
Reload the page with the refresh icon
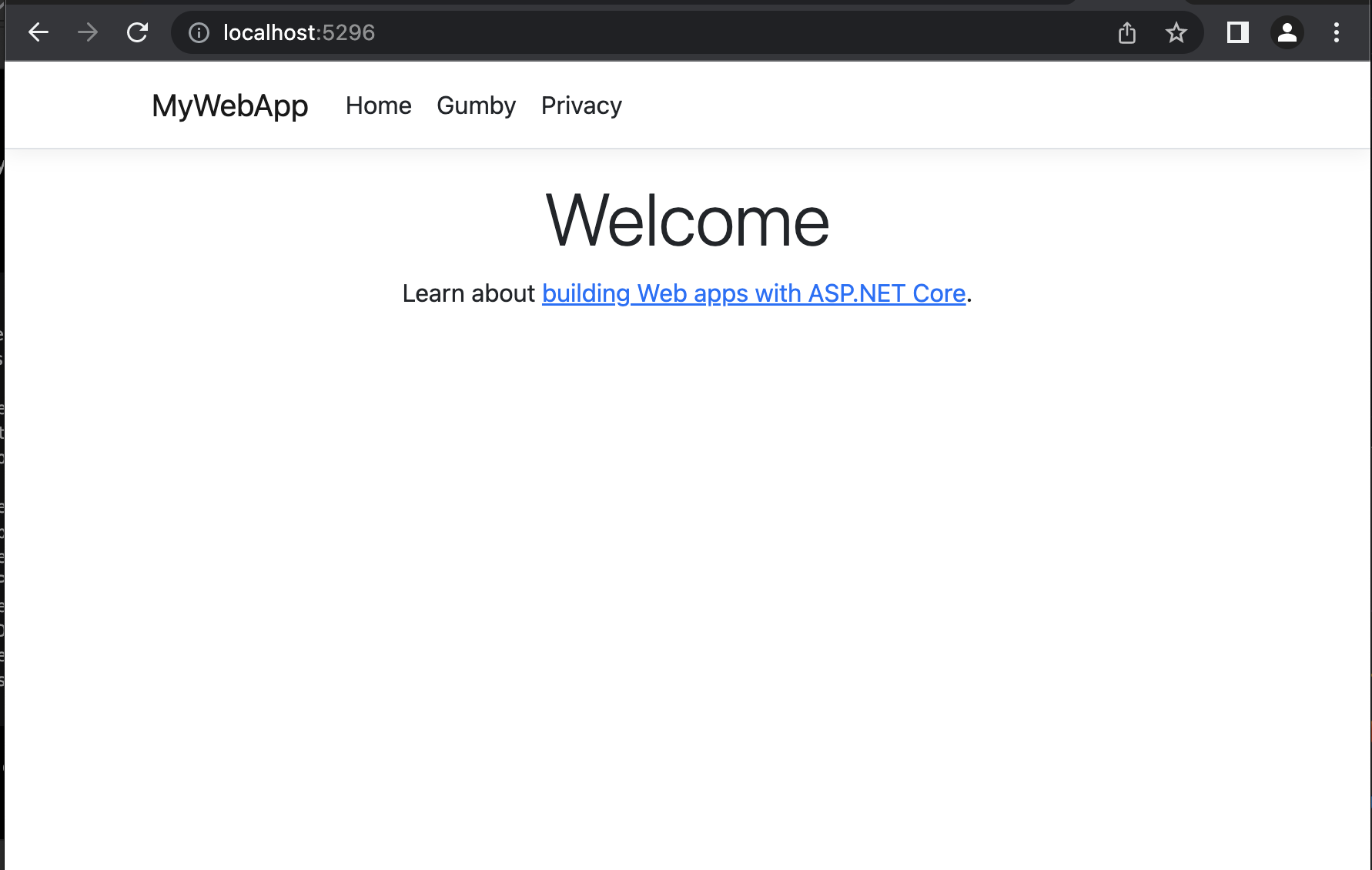click(137, 32)
